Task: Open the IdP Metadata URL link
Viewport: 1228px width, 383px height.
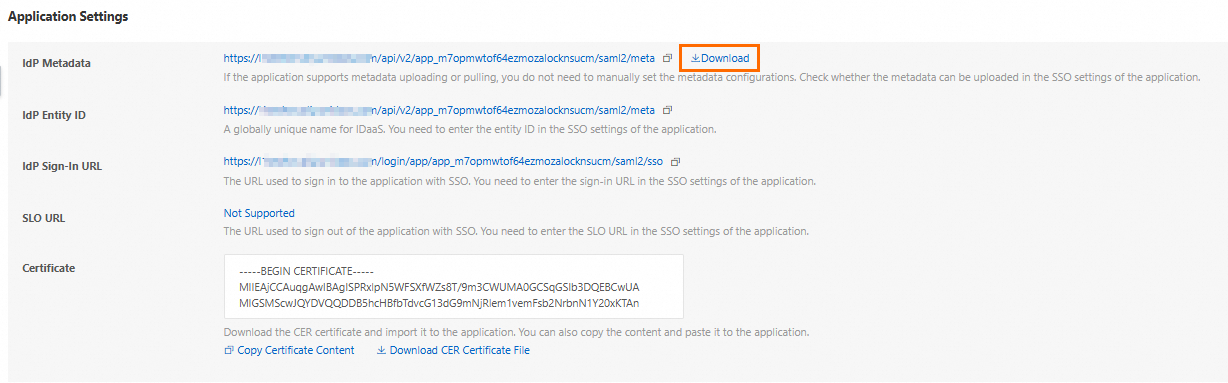Action: tap(439, 58)
